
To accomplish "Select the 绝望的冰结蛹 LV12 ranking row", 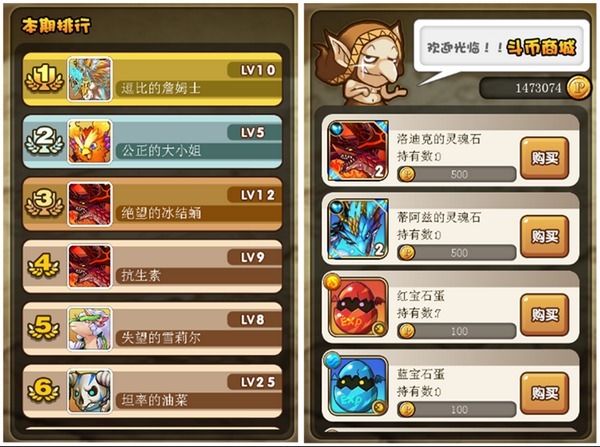I will pyautogui.click(x=153, y=204).
